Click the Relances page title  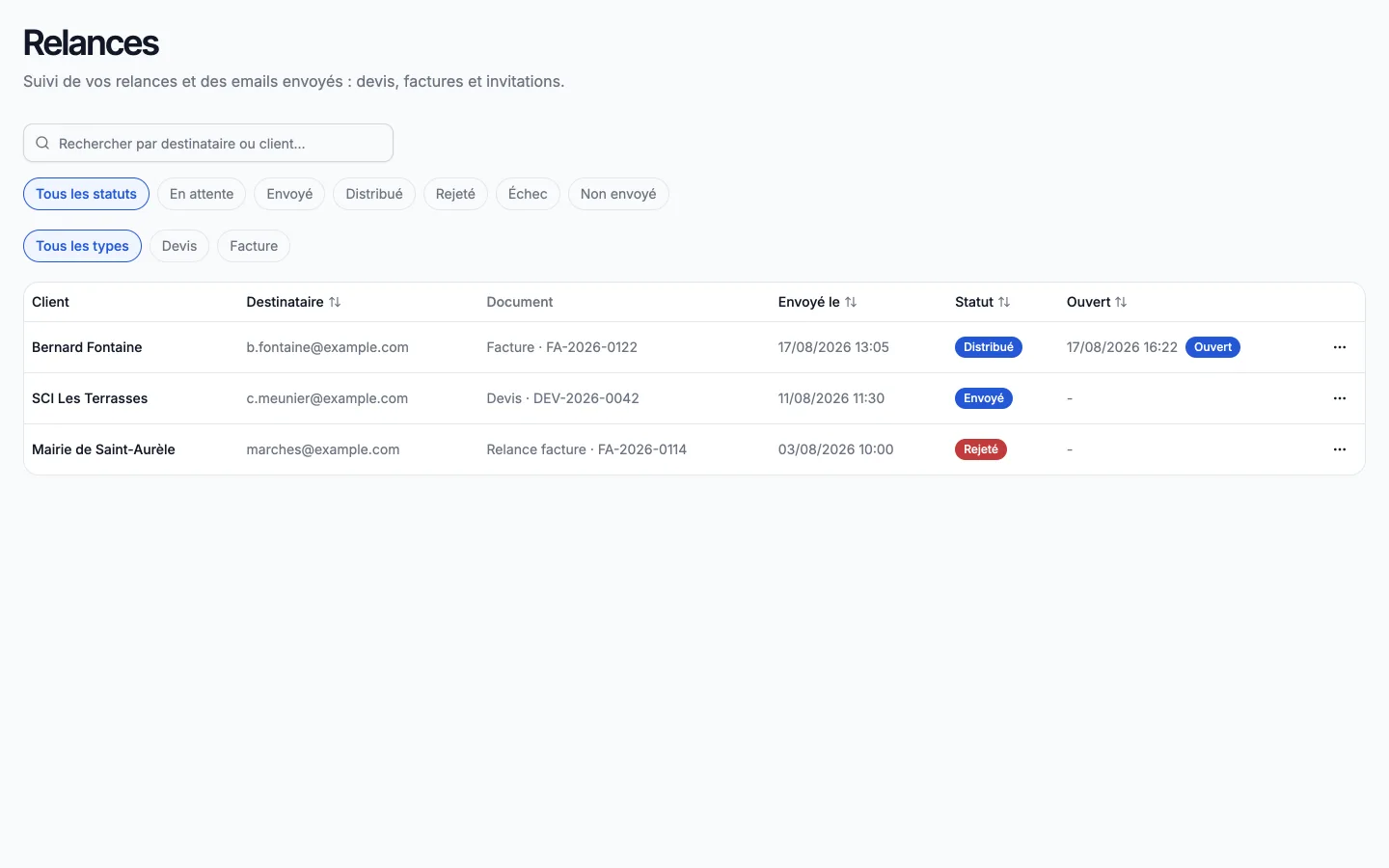(x=92, y=43)
